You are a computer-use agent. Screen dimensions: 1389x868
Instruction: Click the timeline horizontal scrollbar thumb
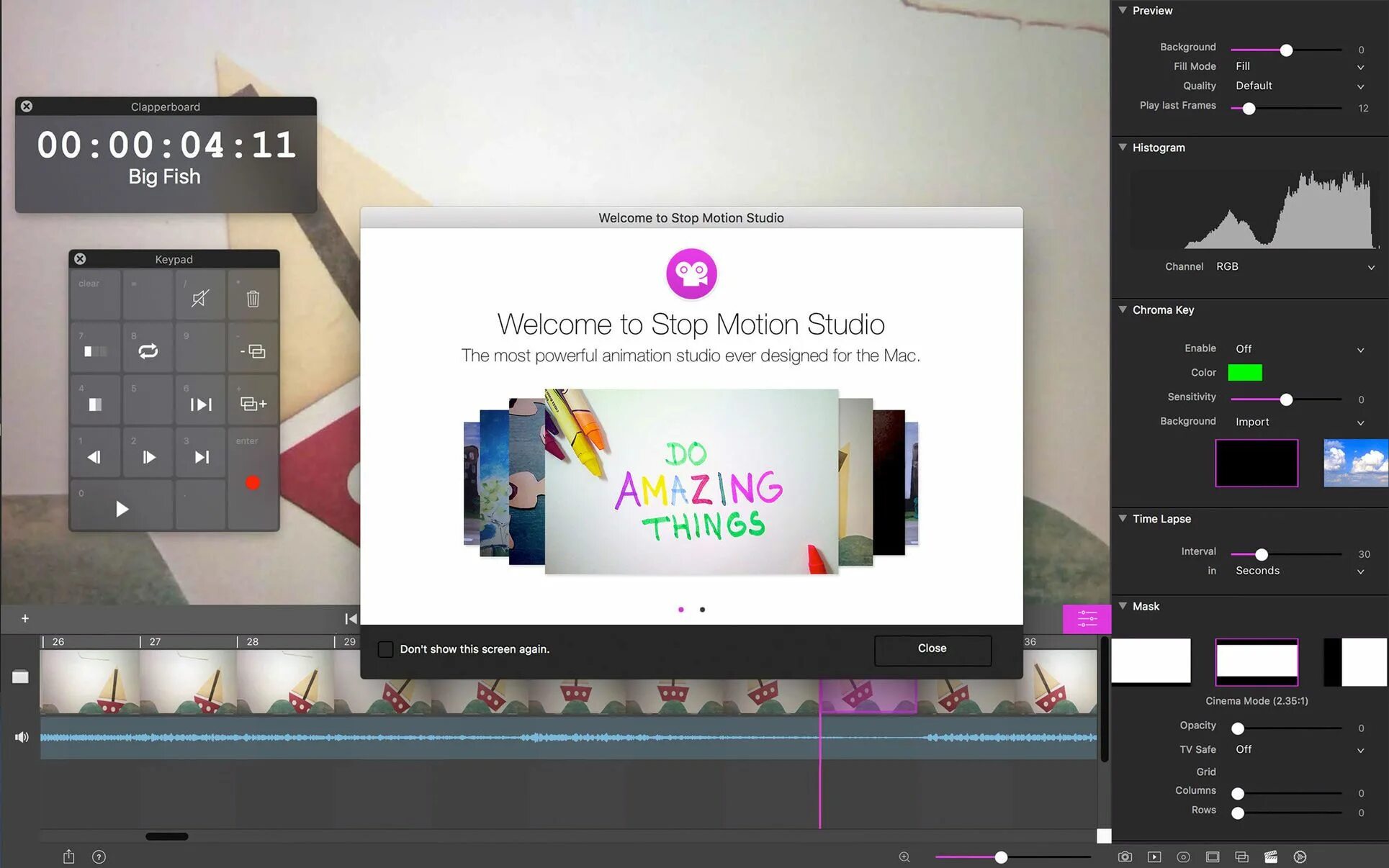click(167, 836)
